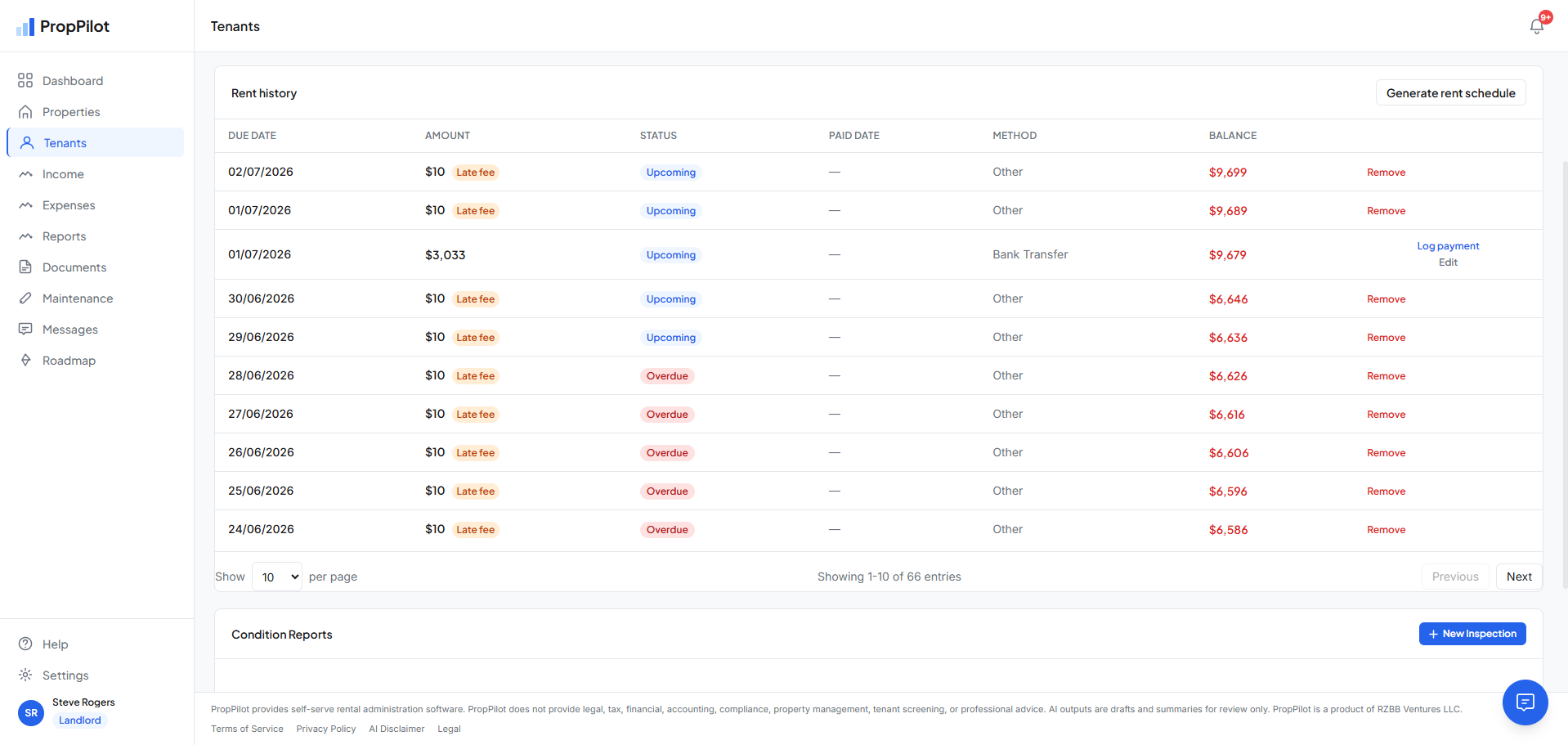Go to Properties in the sidebar

click(x=95, y=111)
